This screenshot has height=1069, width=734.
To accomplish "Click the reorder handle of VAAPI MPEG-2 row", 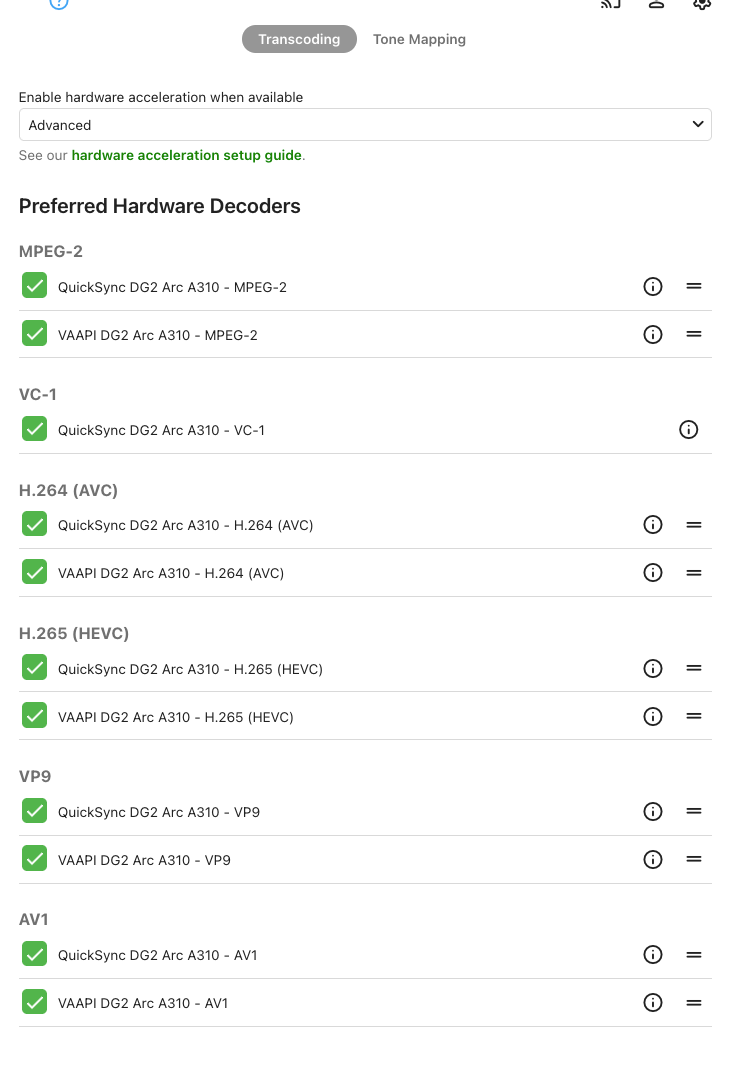I will coord(693,334).
